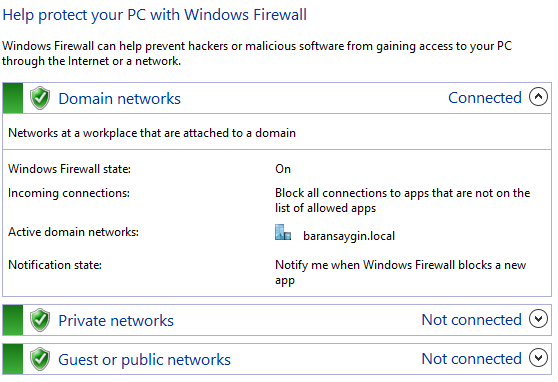This screenshot has height=382, width=558.
Task: Click Not connected status for Private networks
Action: click(x=472, y=319)
